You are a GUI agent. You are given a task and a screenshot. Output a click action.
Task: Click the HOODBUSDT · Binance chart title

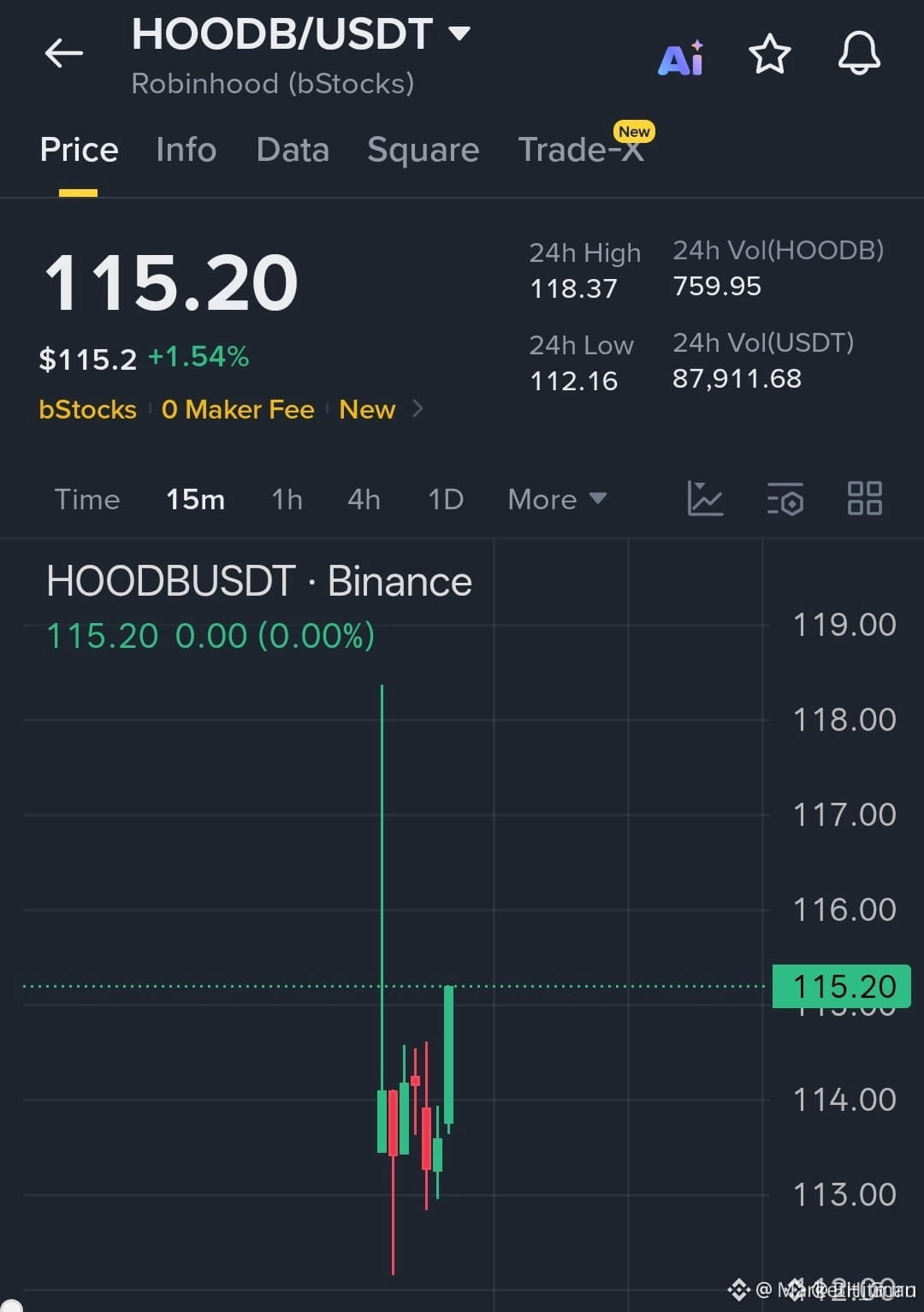258,582
